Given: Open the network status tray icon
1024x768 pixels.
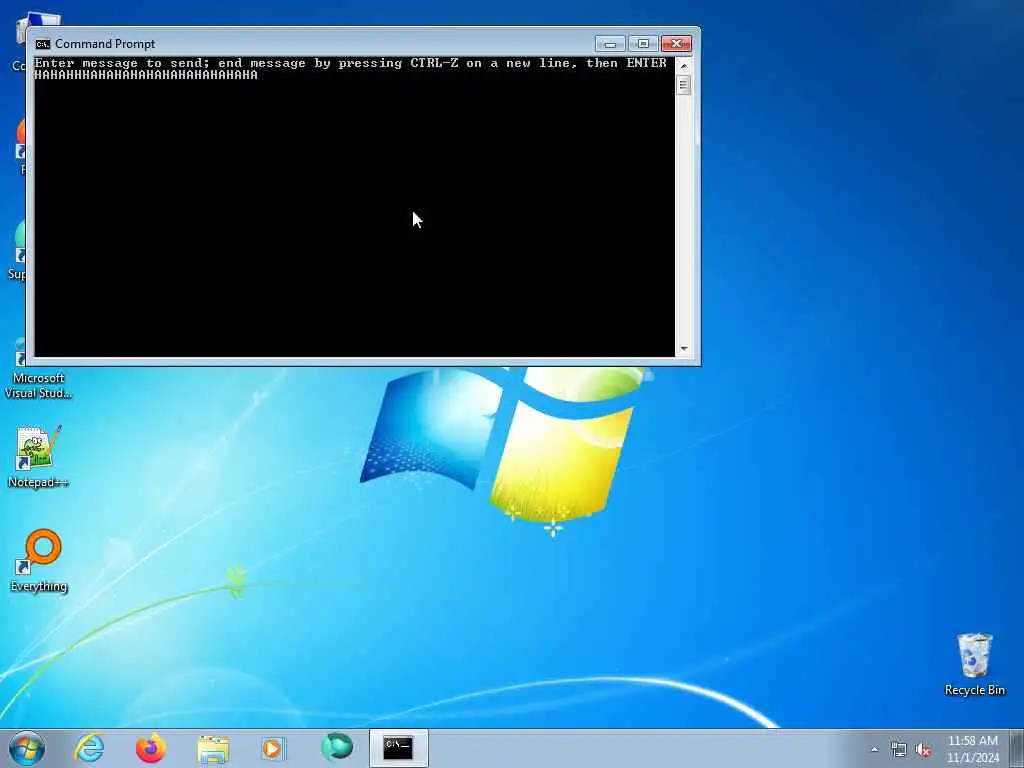Looking at the screenshot, I should point(899,750).
